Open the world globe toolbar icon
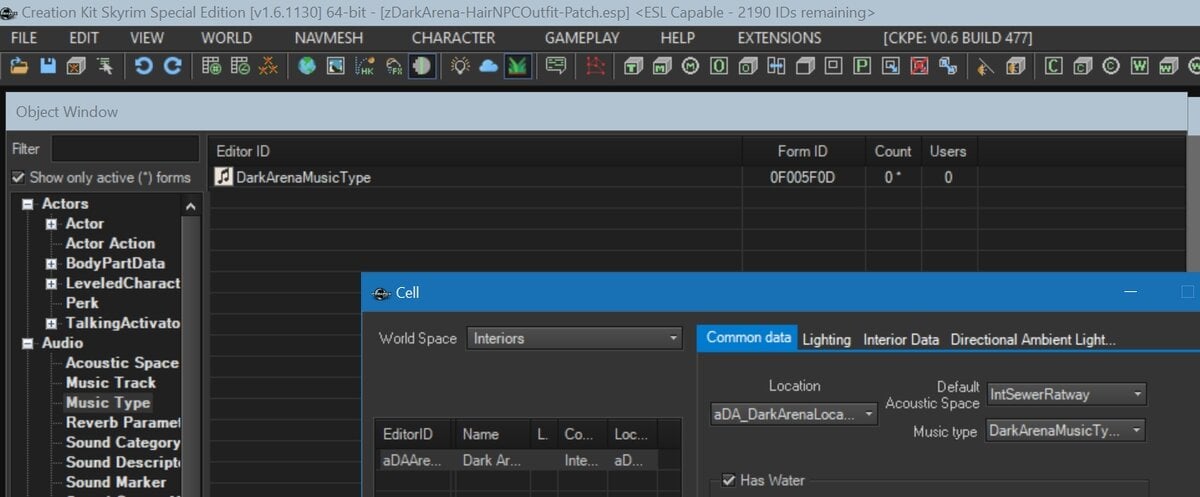1200x497 pixels. click(307, 66)
